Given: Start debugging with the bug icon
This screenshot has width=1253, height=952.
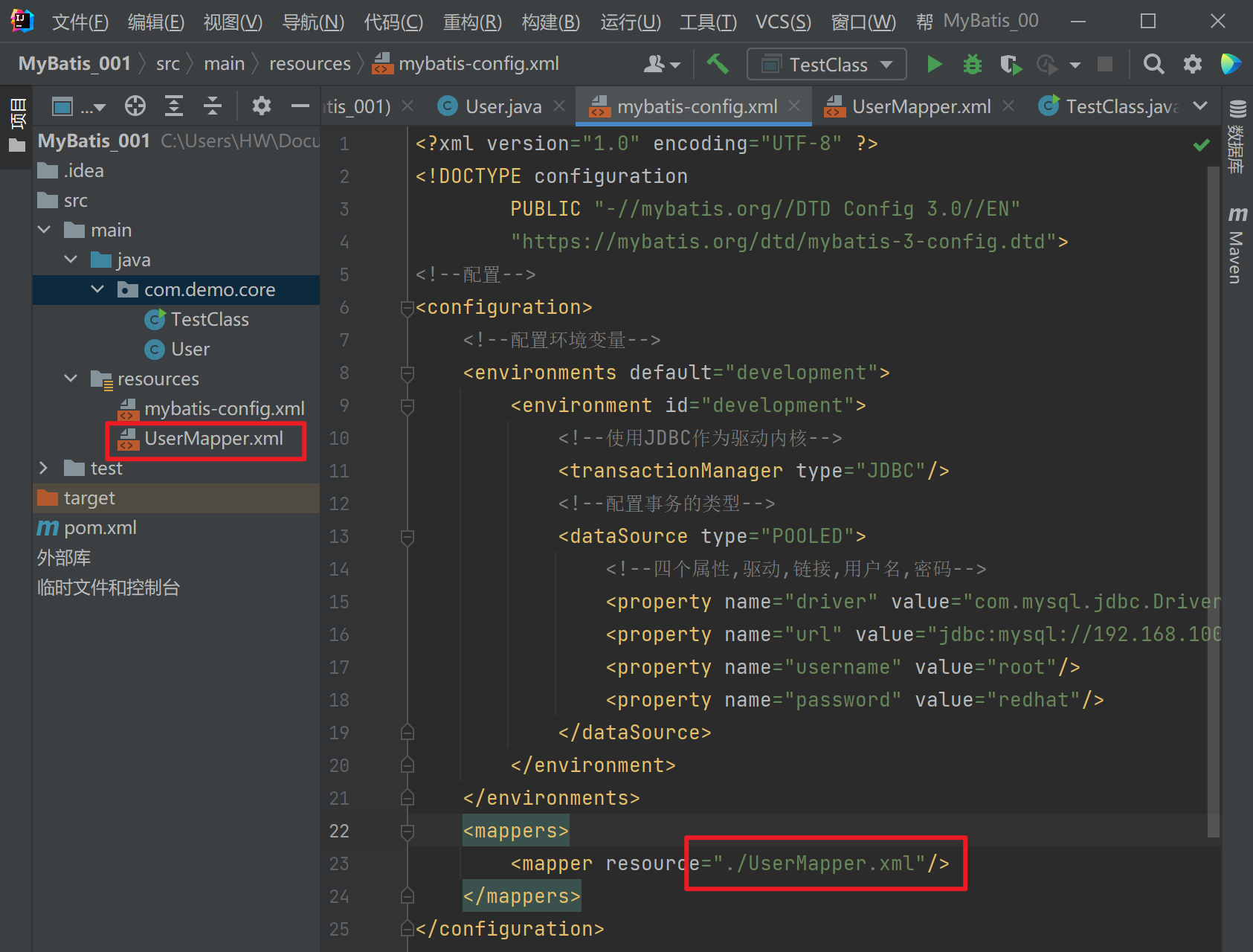Looking at the screenshot, I should [x=972, y=65].
